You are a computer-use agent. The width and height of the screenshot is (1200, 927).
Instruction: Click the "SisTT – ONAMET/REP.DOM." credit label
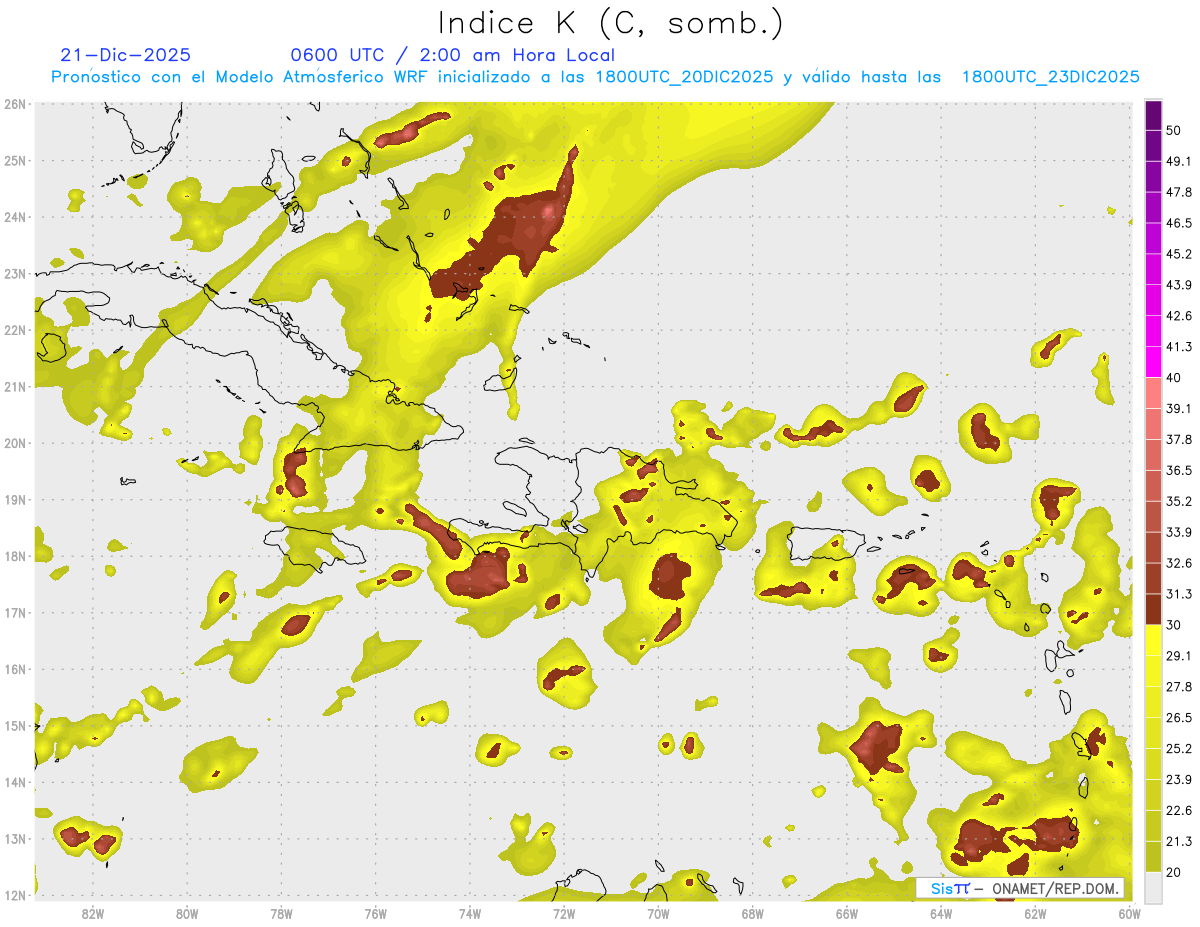click(x=1020, y=888)
